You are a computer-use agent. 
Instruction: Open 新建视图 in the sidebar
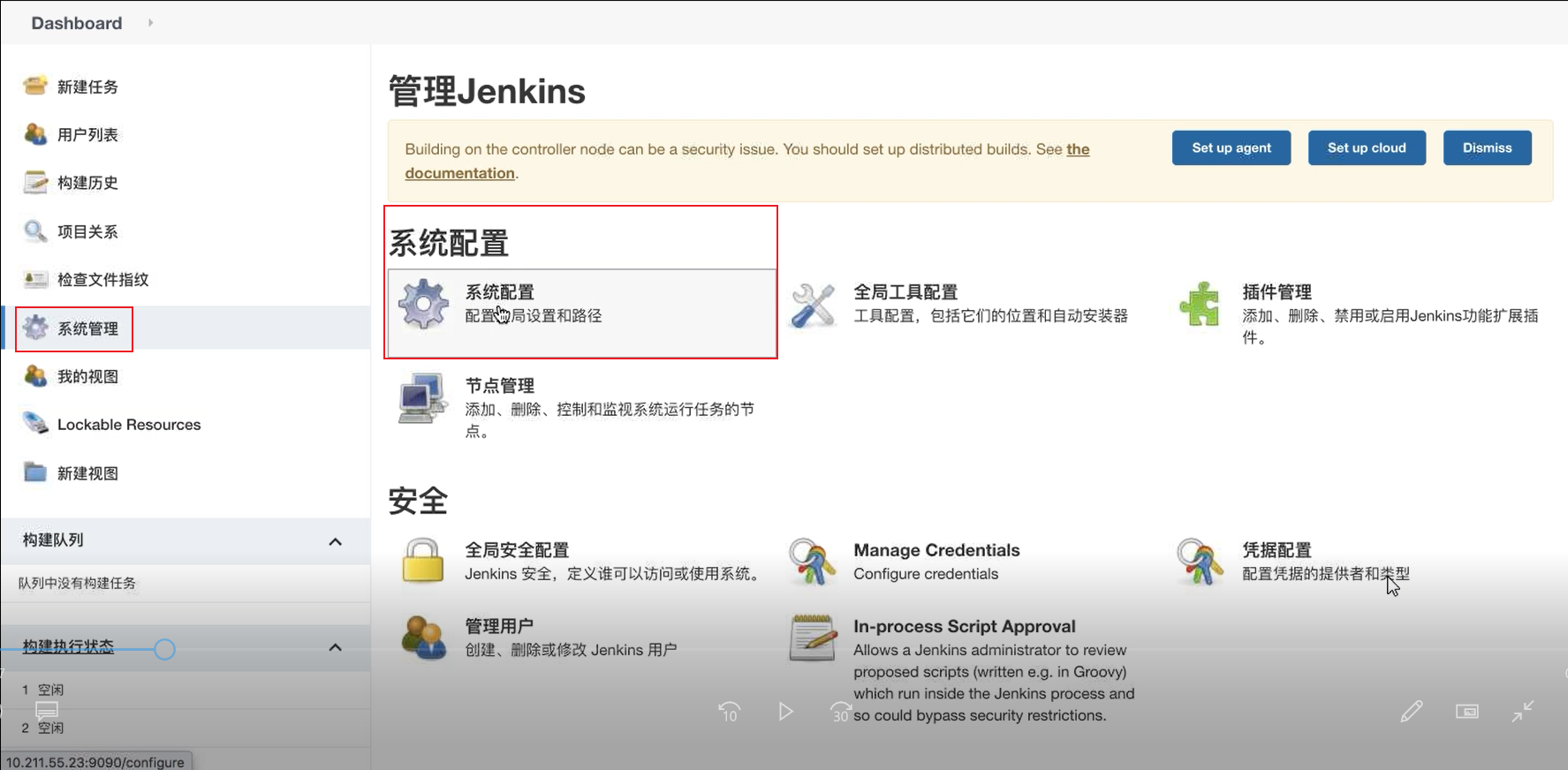pos(87,473)
